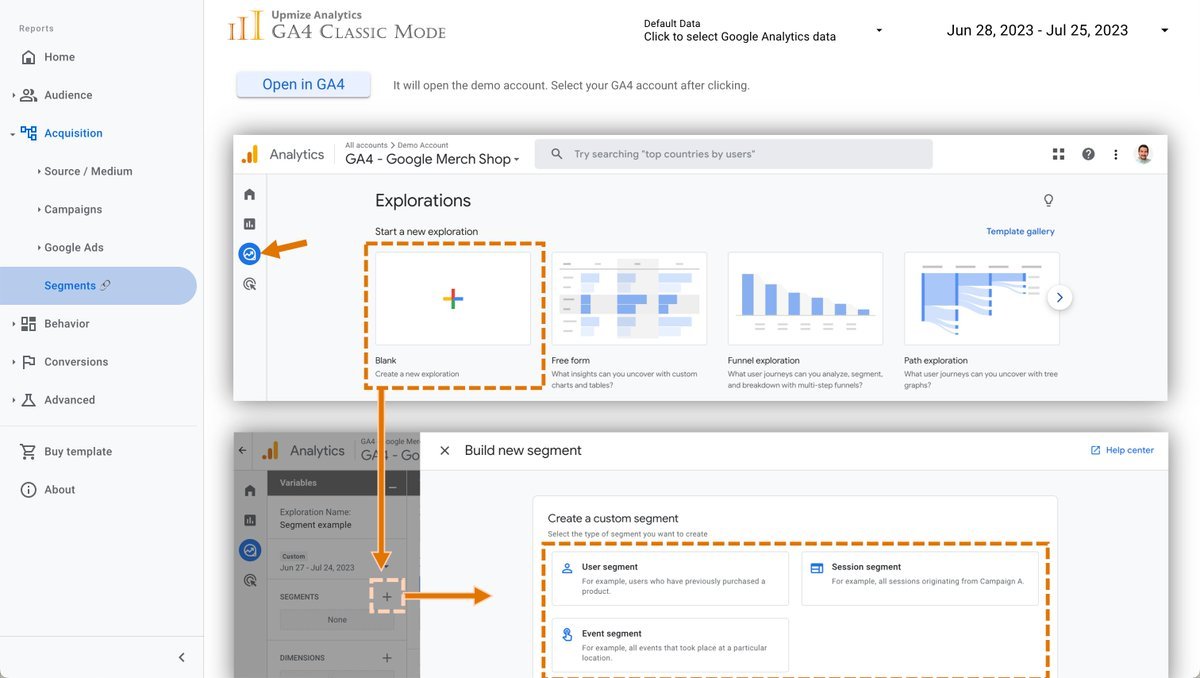Click the help question mark icon

1088,154
